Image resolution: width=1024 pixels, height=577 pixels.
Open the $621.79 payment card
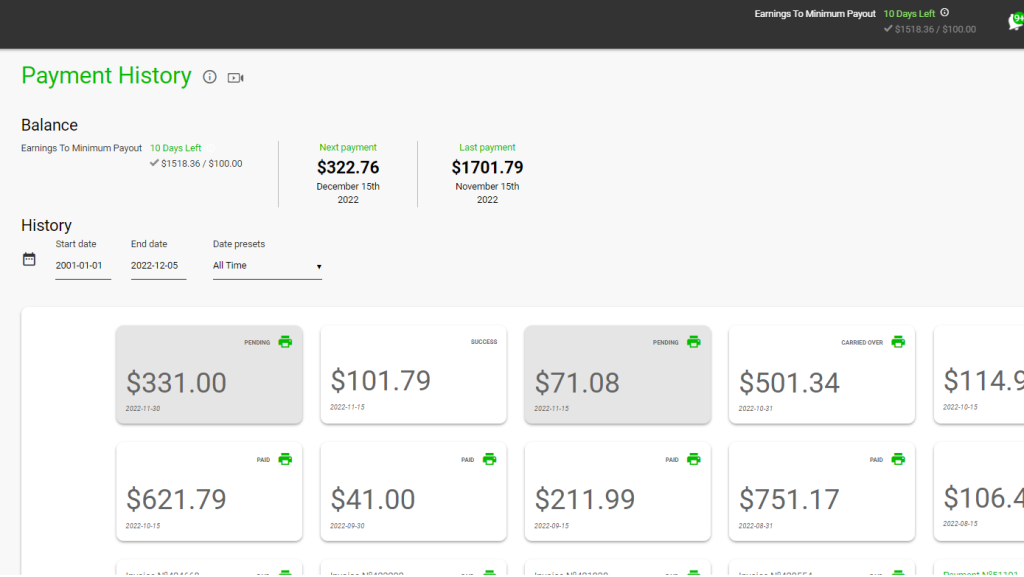pyautogui.click(x=209, y=492)
